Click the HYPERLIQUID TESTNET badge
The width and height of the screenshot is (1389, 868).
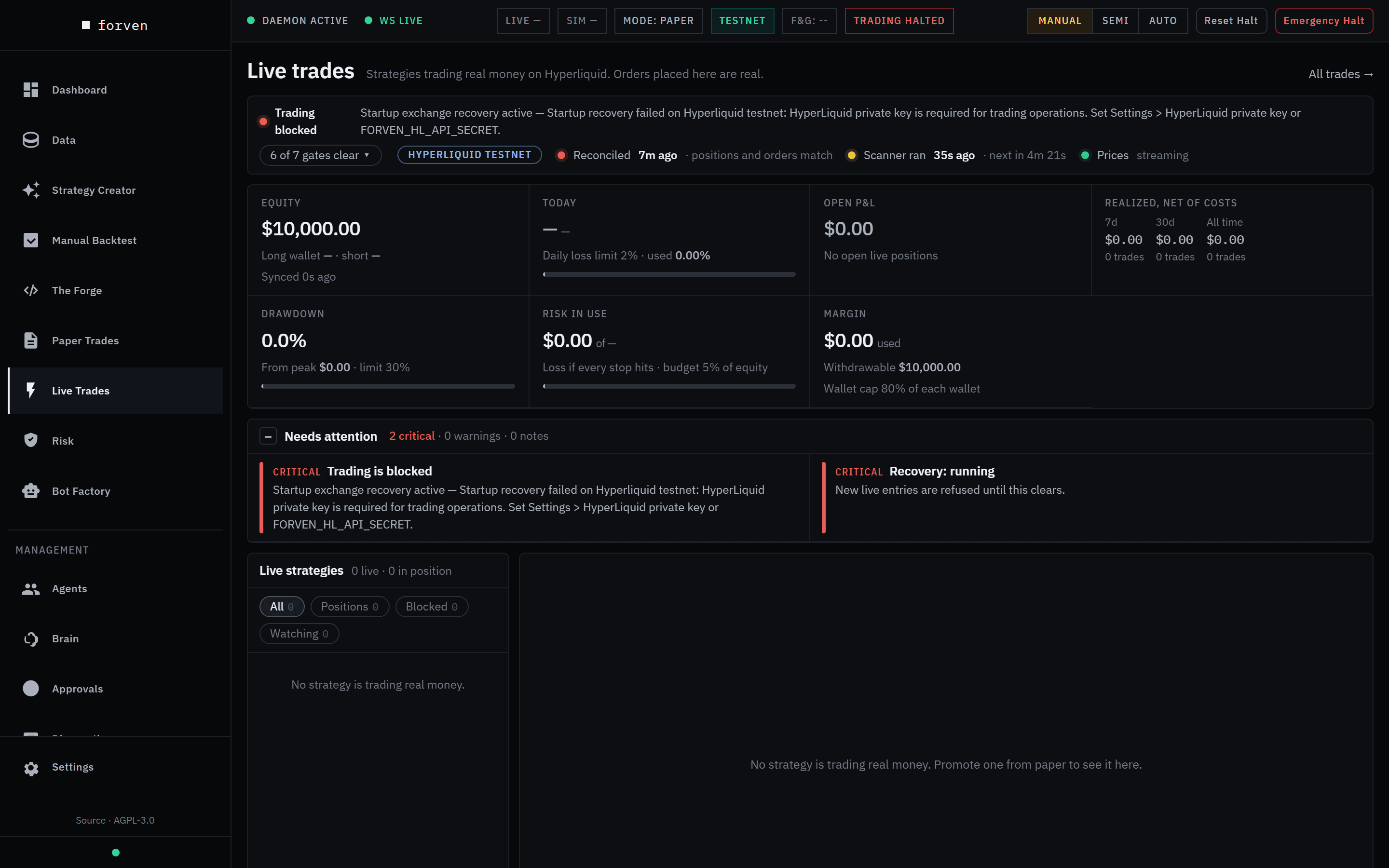(x=469, y=154)
